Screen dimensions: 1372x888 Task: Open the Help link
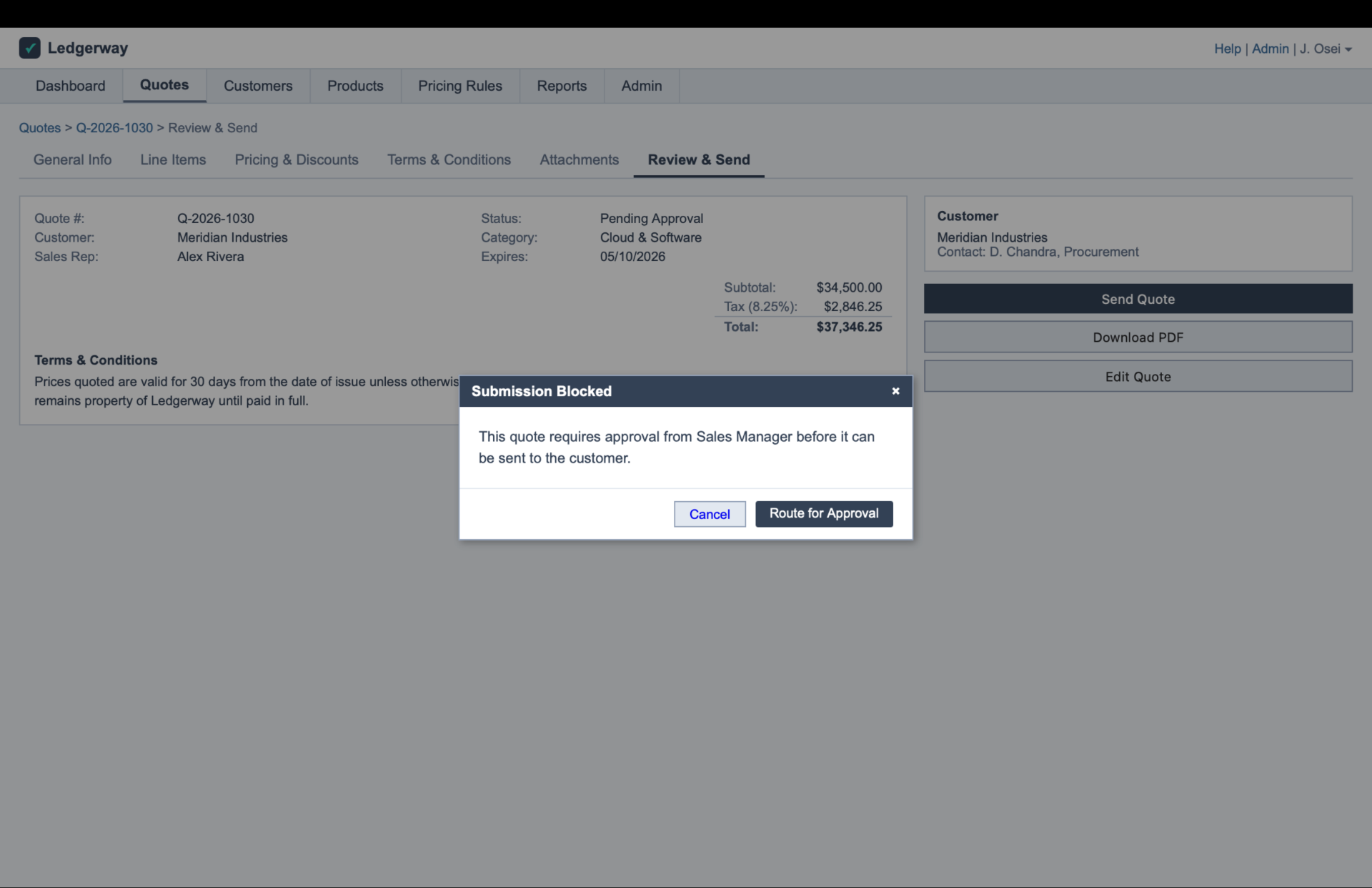click(1228, 49)
